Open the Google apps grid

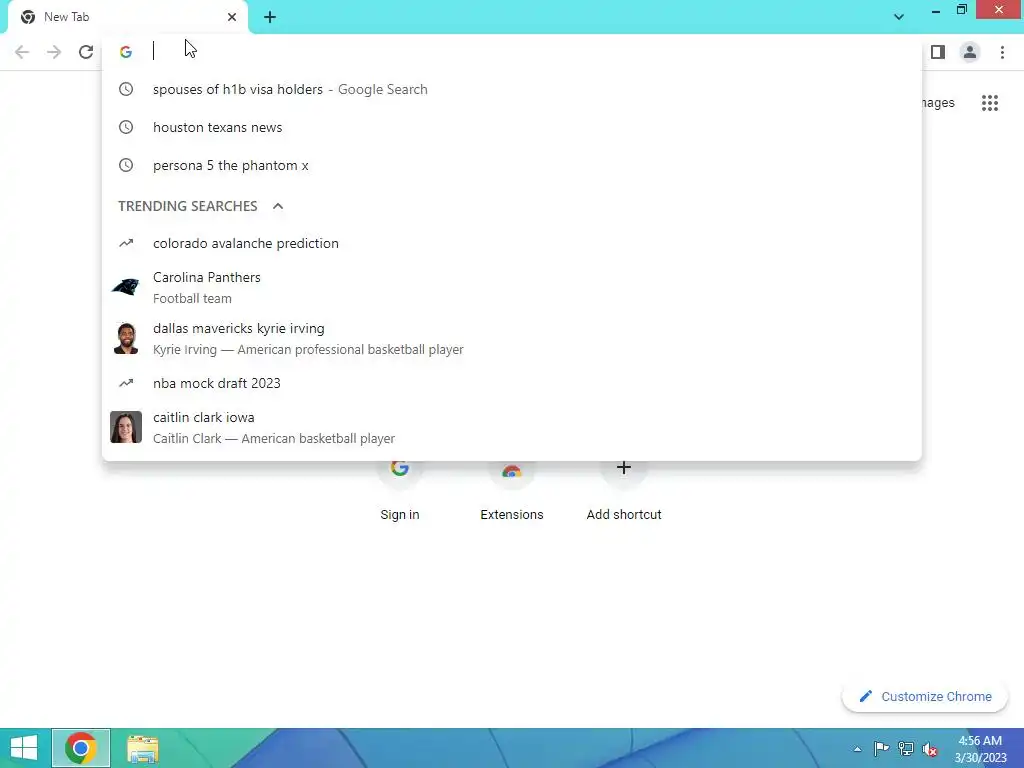coord(990,103)
